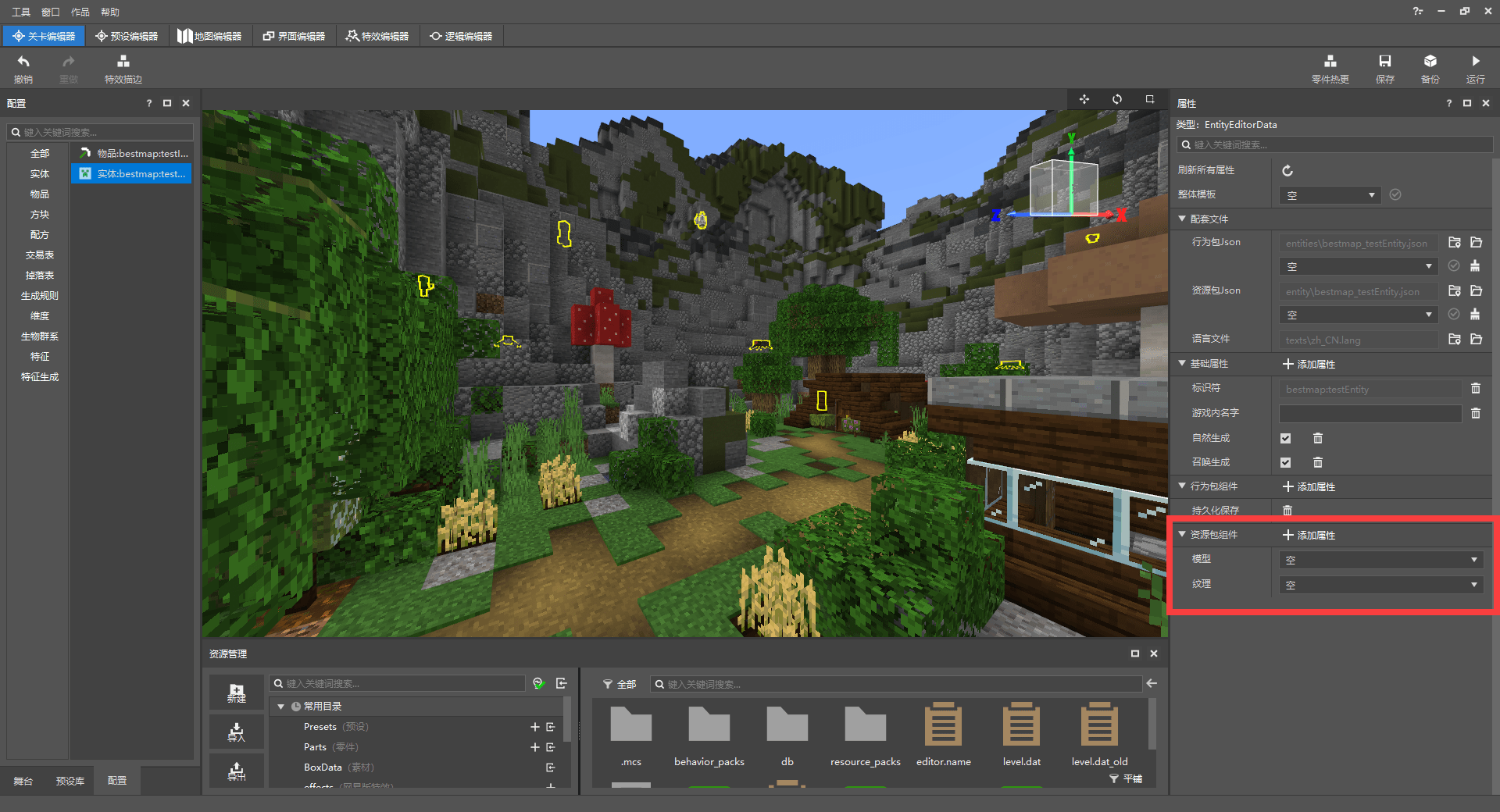Delete the 持久化保存 property
The image size is (1500, 812).
point(1287,511)
